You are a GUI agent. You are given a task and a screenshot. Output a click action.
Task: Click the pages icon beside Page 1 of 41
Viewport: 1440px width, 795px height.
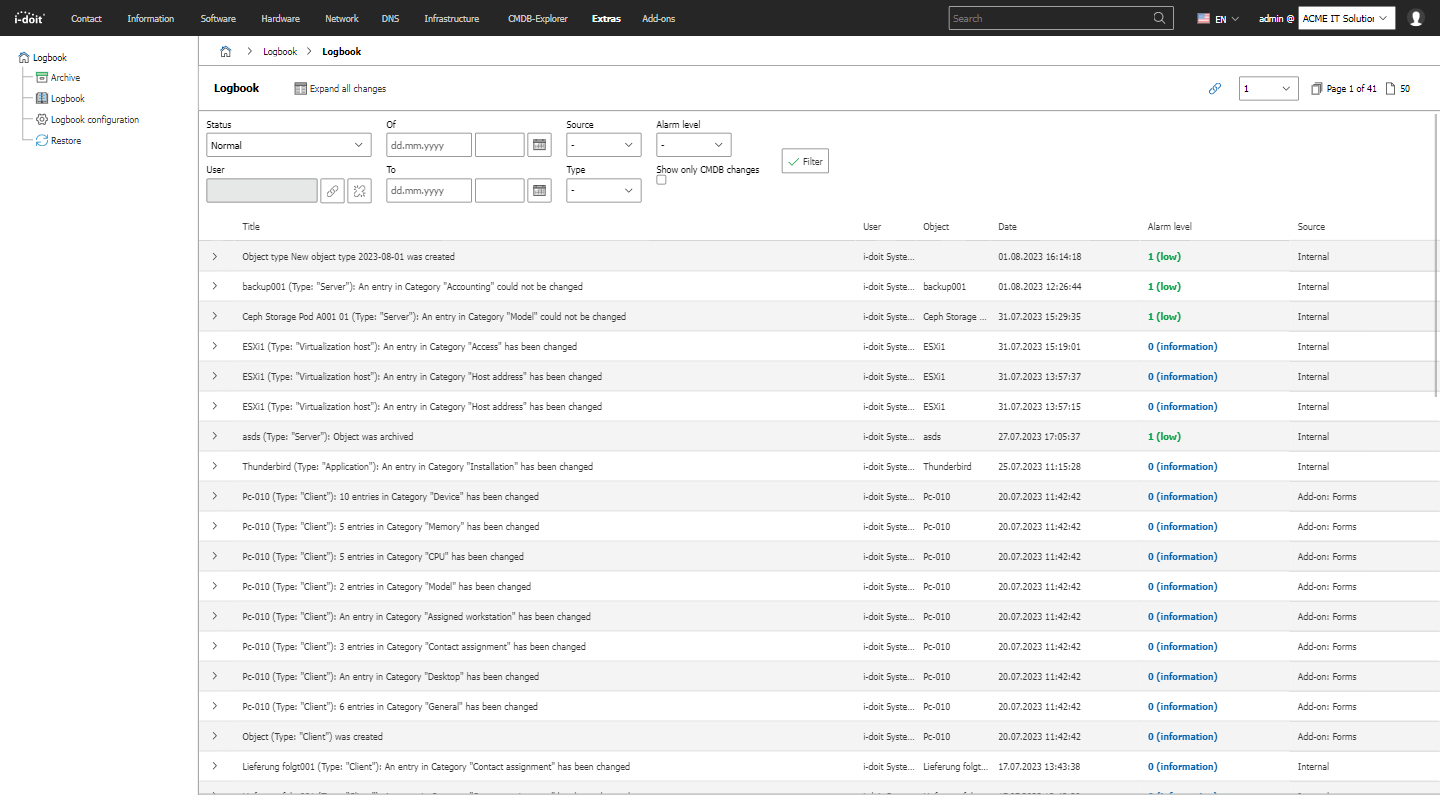[x=1317, y=89]
